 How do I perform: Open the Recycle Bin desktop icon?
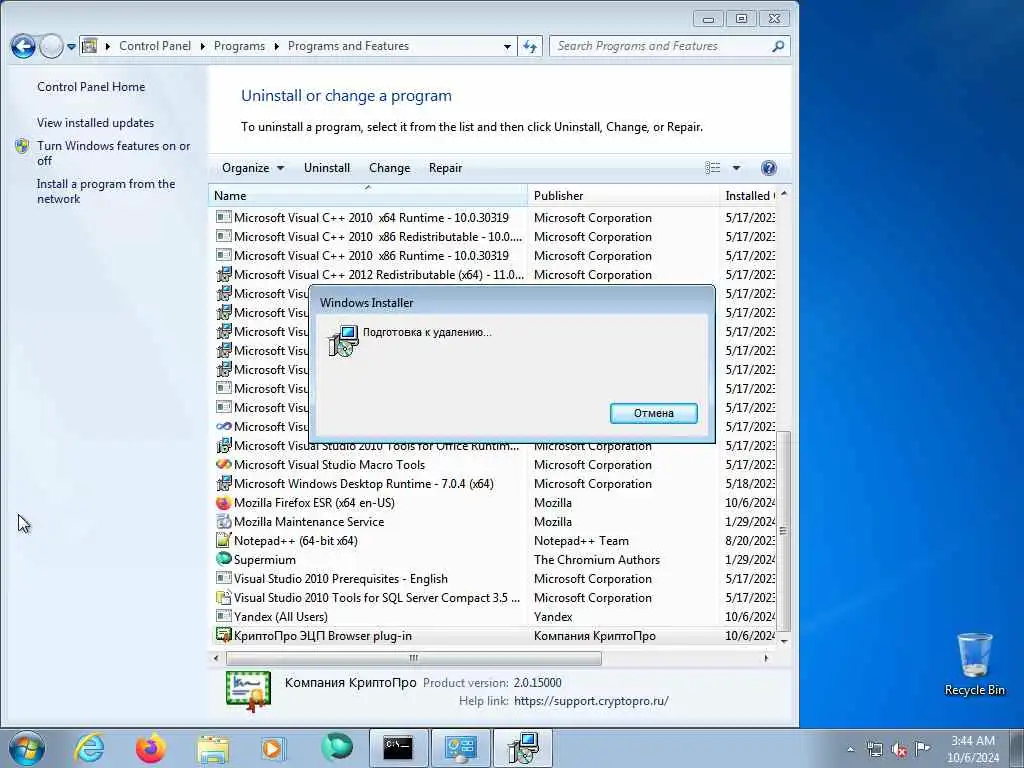pyautogui.click(x=974, y=664)
